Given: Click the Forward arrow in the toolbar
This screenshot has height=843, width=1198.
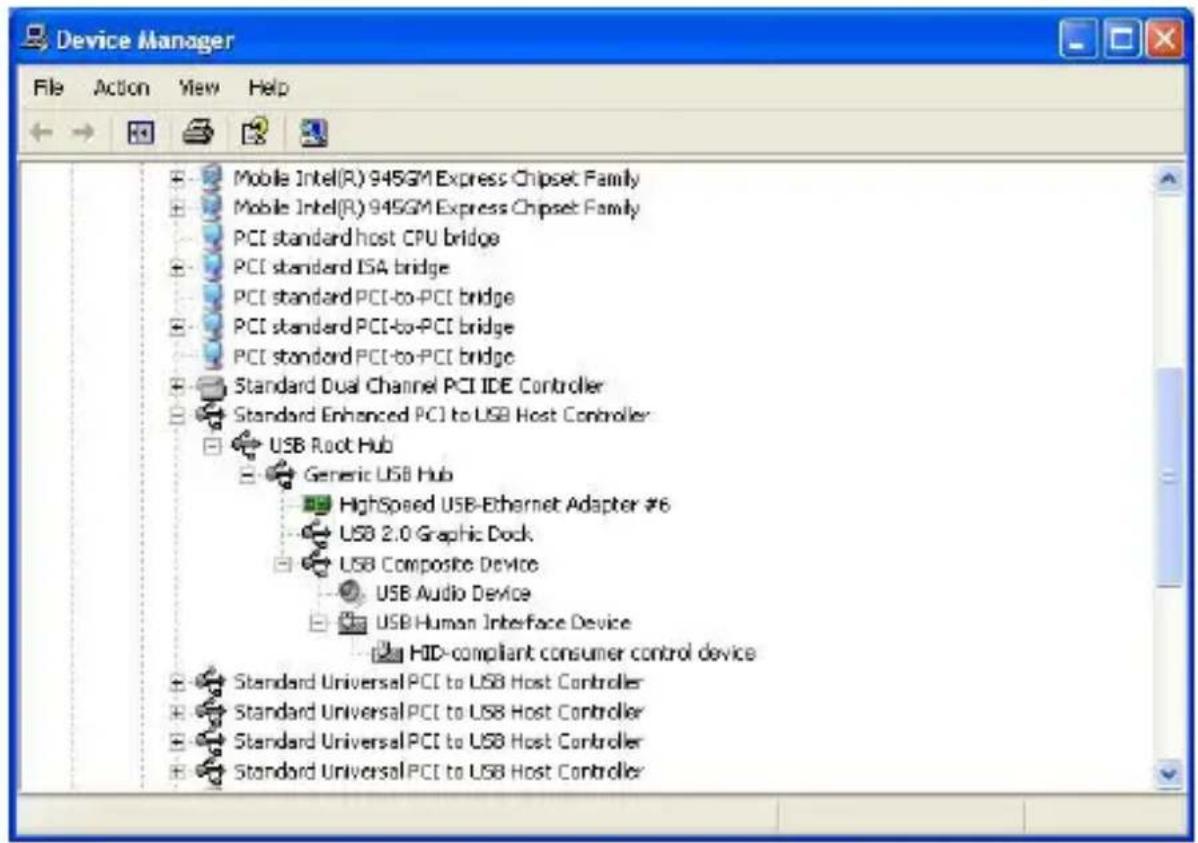Looking at the screenshot, I should [x=83, y=133].
